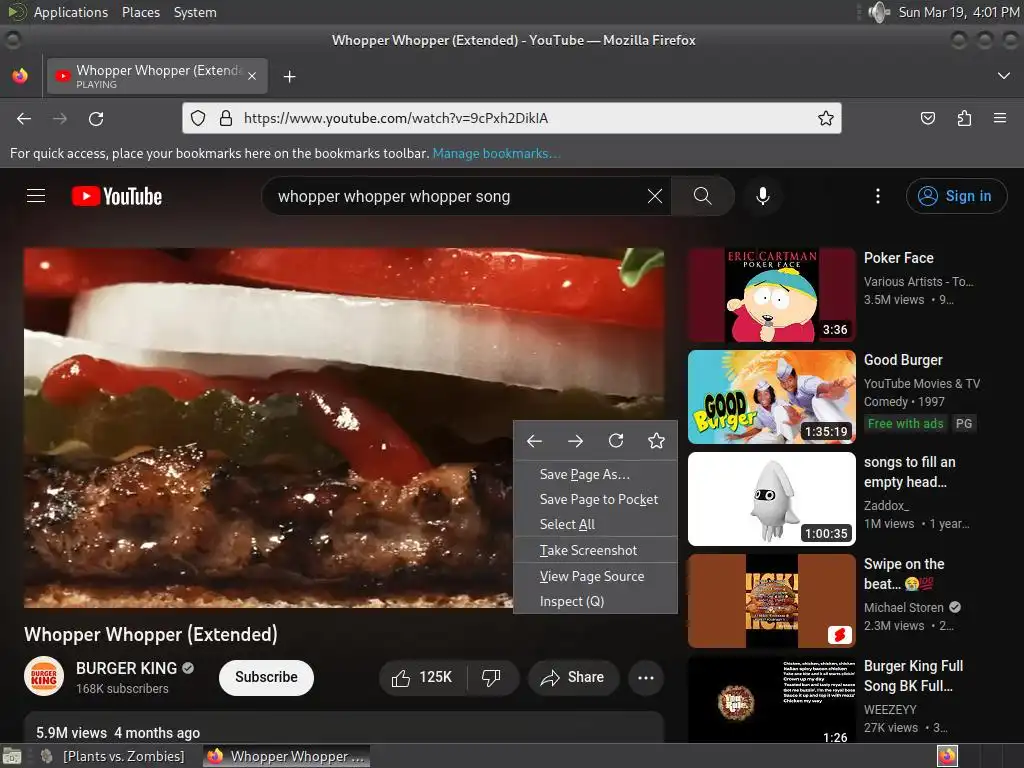The image size is (1024, 768).
Task: Click the Burger King channel avatar
Action: click(44, 677)
